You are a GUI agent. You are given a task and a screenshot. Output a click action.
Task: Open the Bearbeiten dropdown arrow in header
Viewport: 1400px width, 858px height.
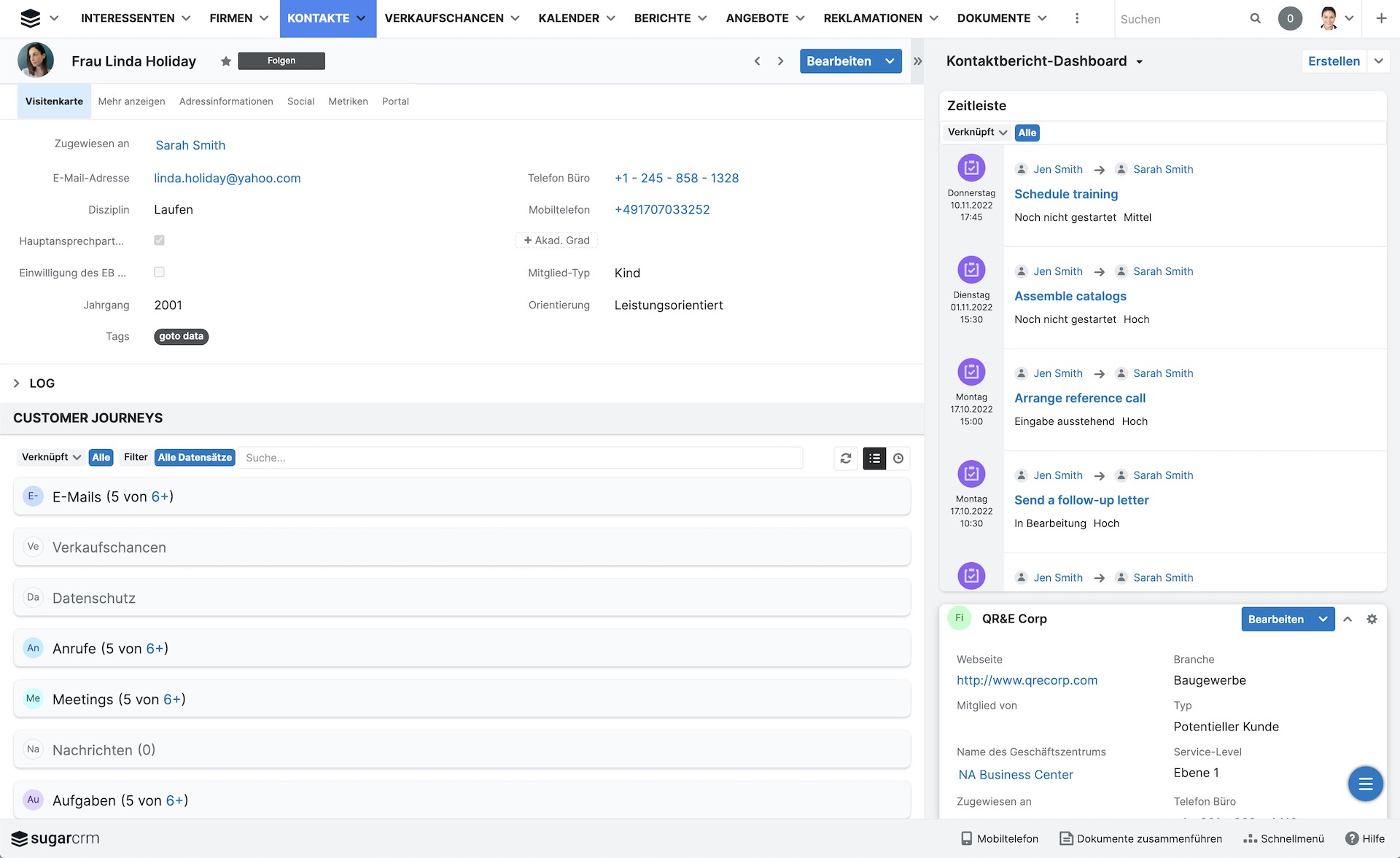tap(890, 61)
